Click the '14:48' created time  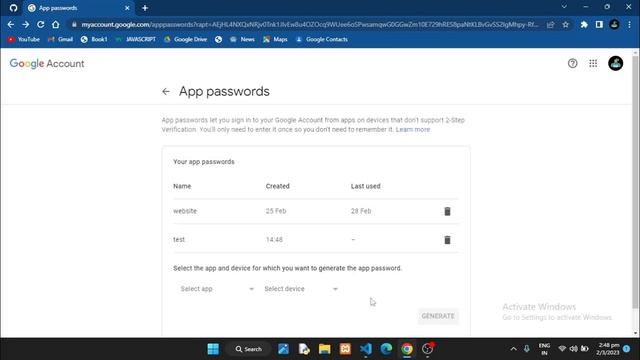[x=274, y=240]
